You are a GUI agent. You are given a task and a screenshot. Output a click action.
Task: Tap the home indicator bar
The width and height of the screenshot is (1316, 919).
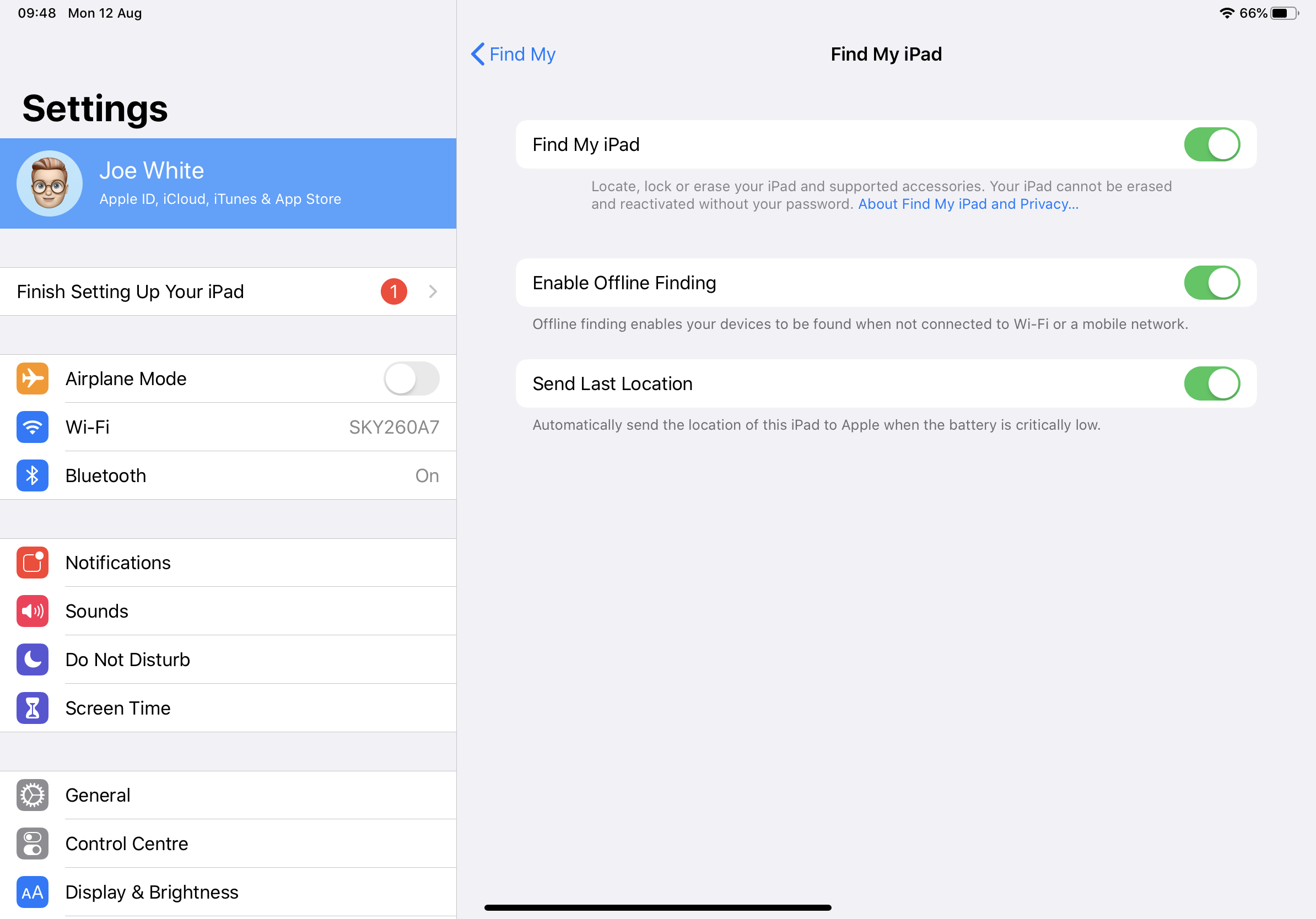(657, 907)
